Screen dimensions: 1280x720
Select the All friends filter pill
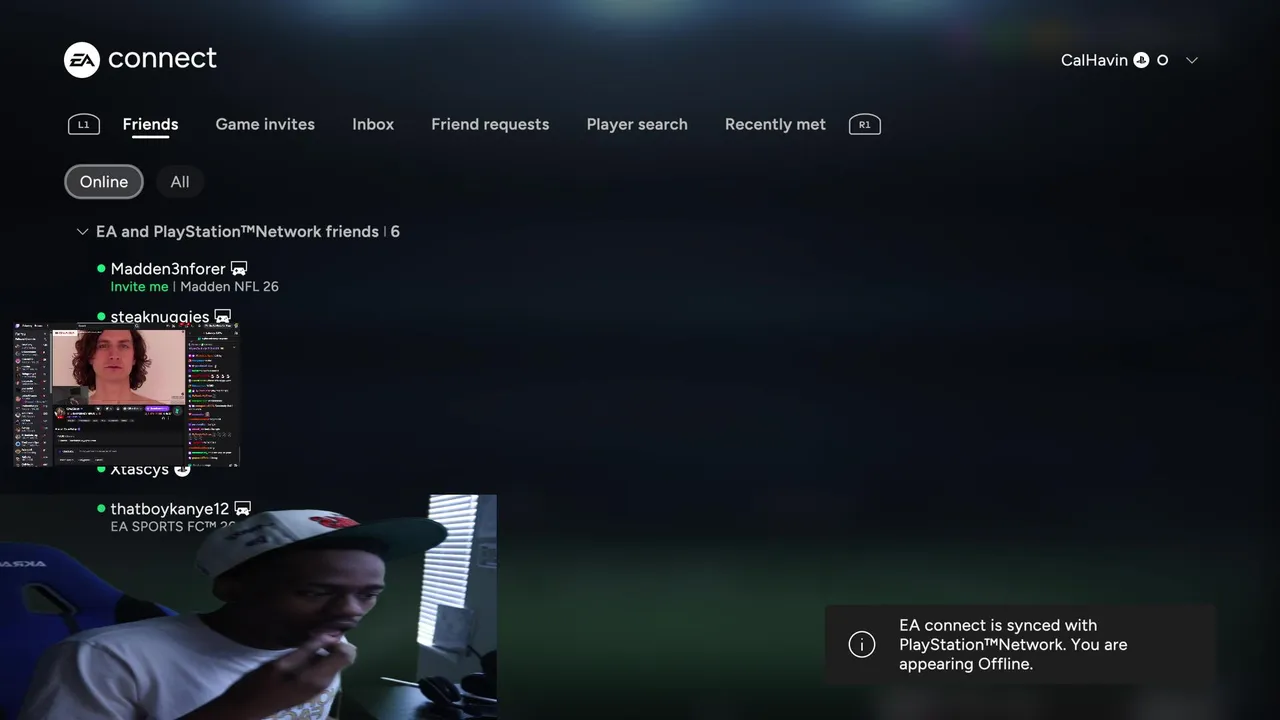tap(180, 182)
